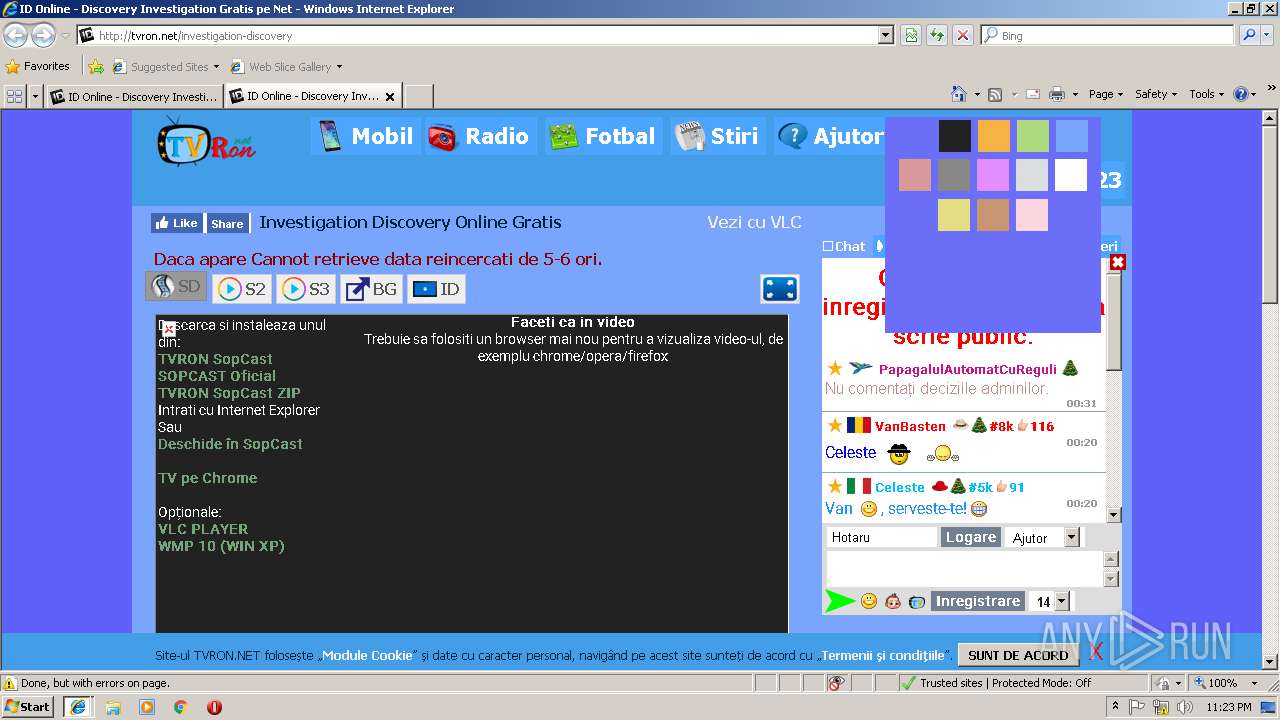Click VanBasten username in chat

[910, 426]
